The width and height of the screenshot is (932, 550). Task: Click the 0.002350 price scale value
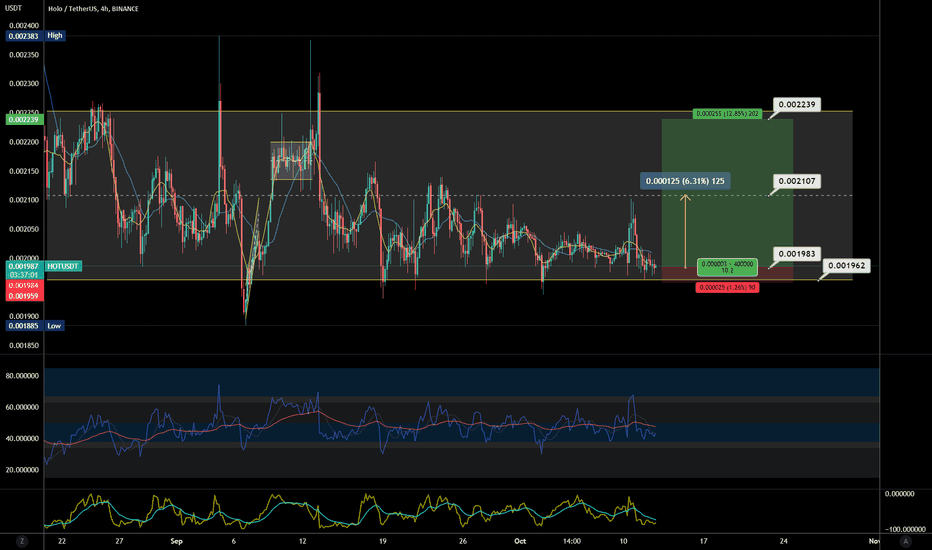24,55
